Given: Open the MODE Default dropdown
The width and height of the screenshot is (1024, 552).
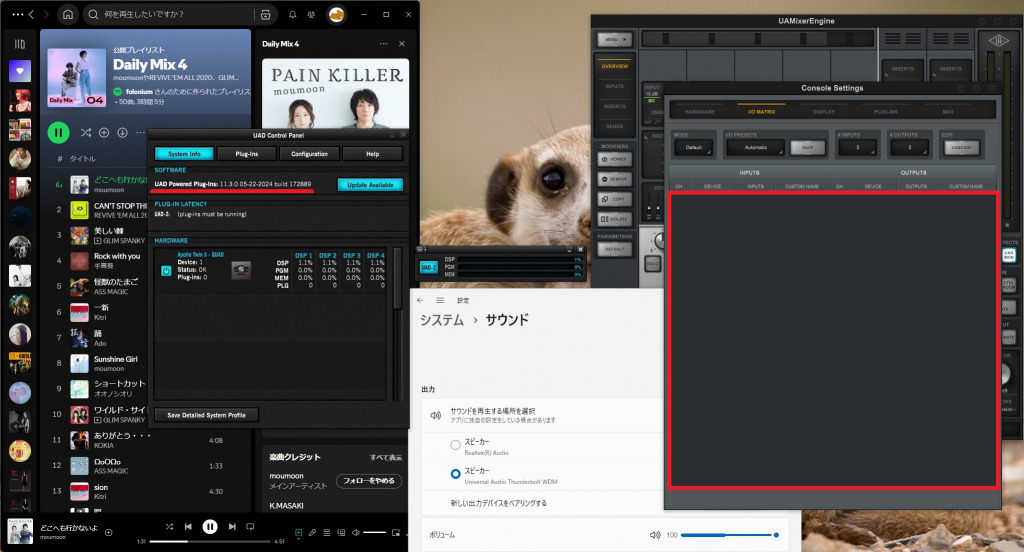Looking at the screenshot, I should [693, 147].
